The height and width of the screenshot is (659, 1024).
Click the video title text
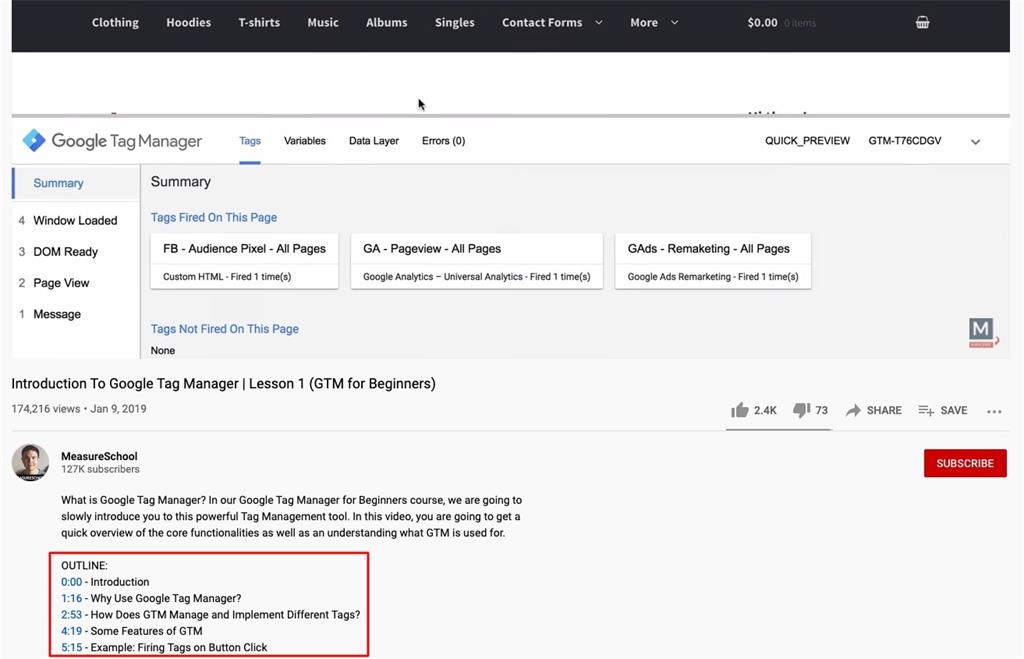click(x=223, y=383)
